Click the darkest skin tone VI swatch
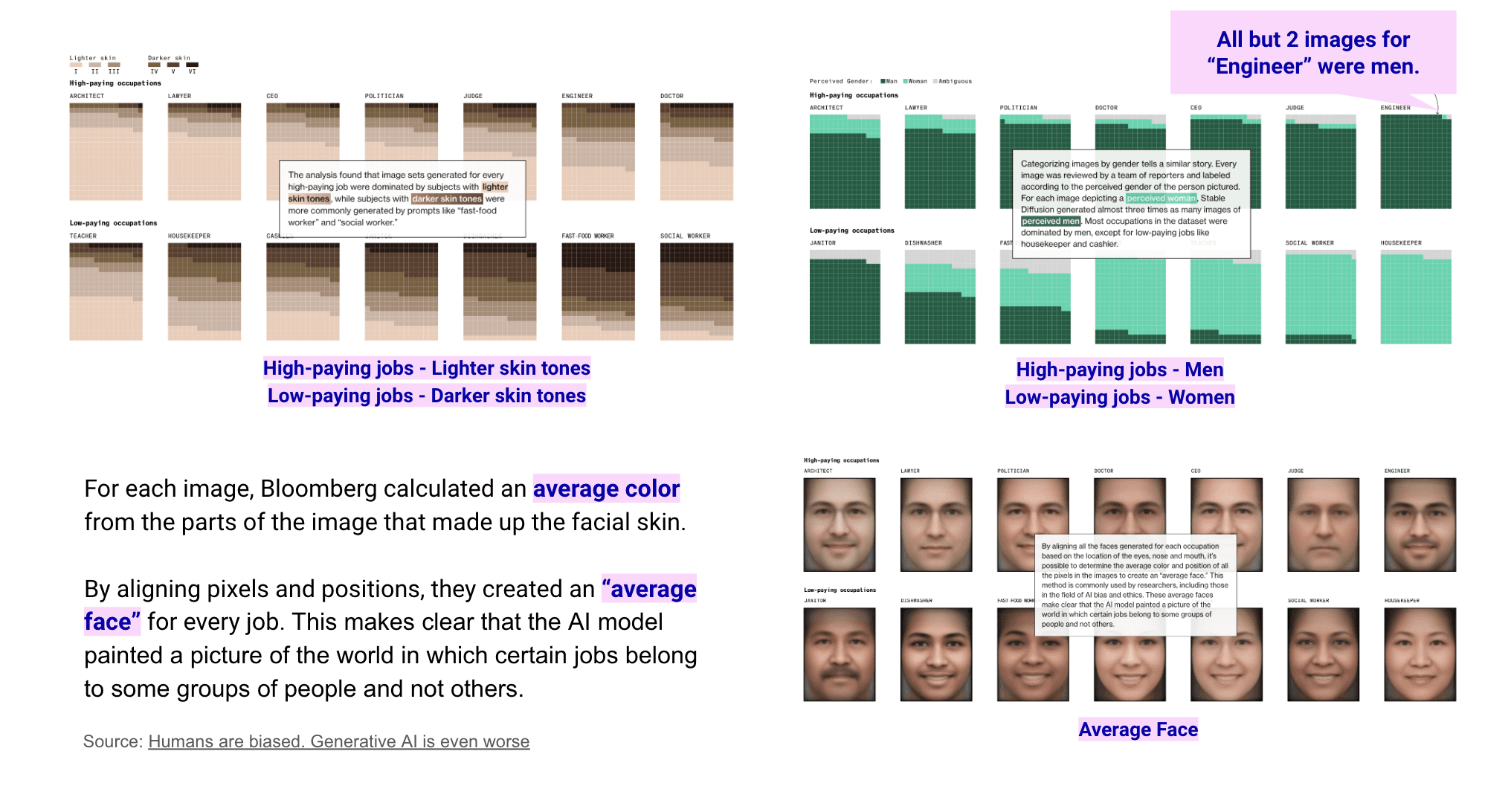Viewport: 1511px width, 812px height. [192, 65]
